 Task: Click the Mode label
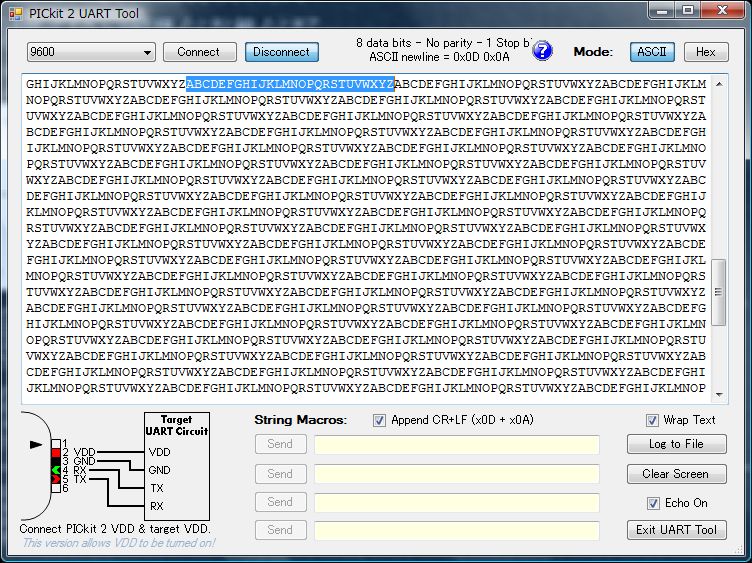593,52
